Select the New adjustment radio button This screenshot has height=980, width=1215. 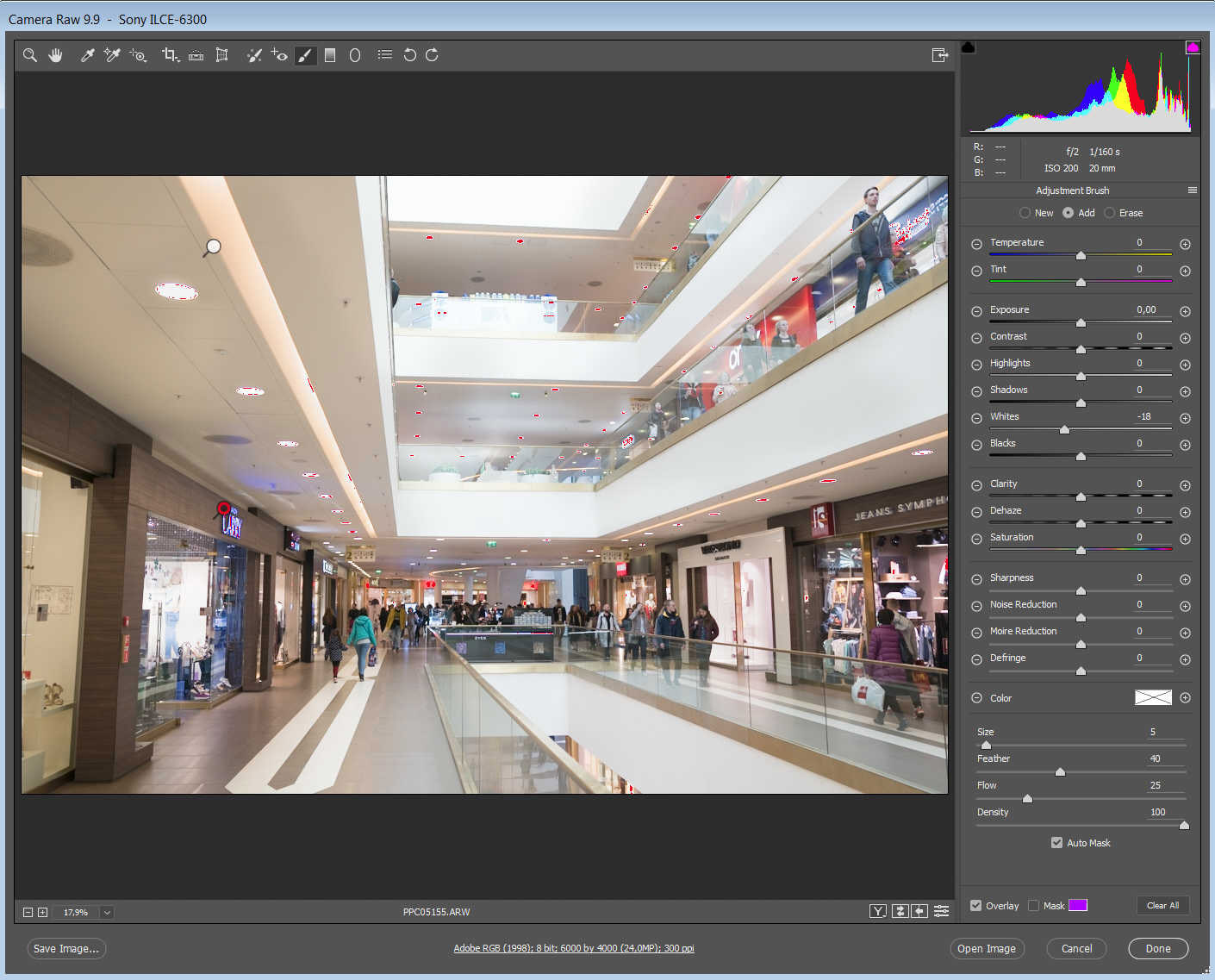(1025, 213)
